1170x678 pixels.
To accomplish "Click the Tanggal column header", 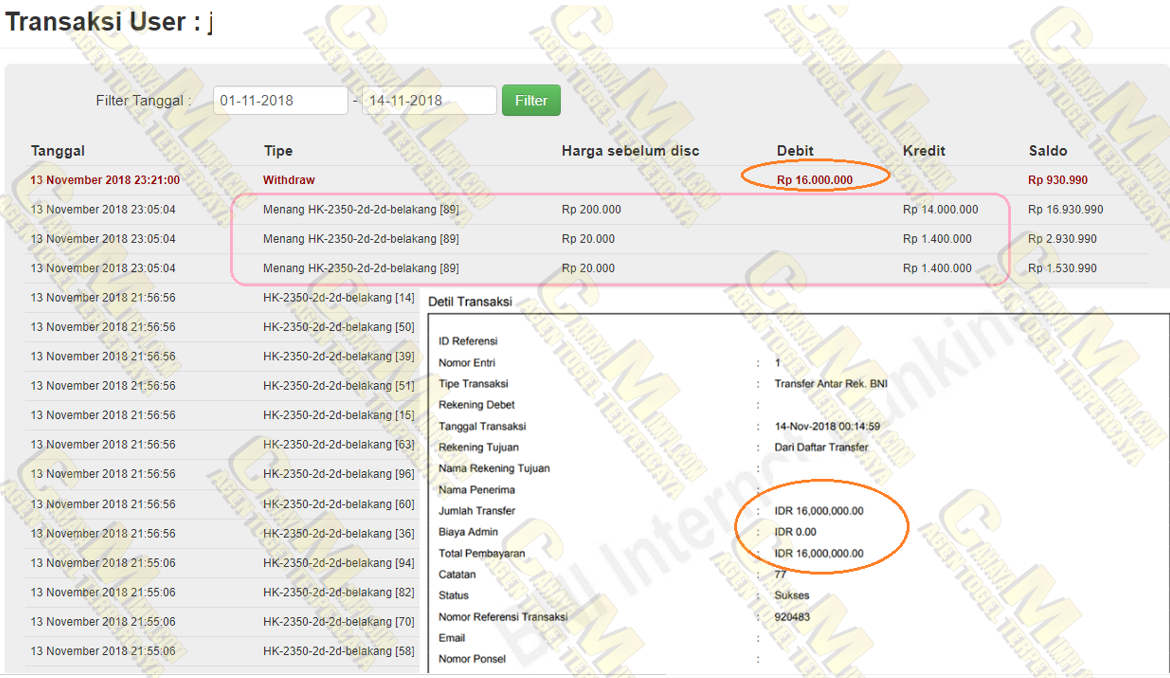I will [x=58, y=151].
